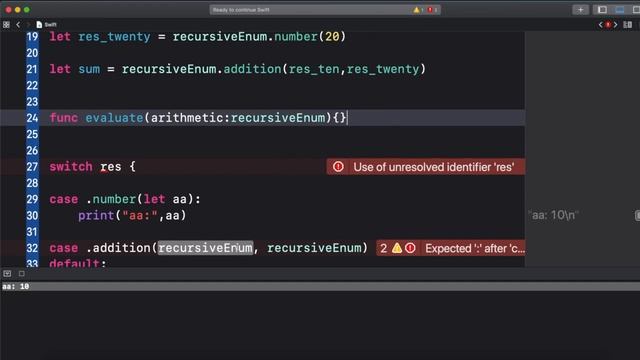This screenshot has width=640, height=360.
Task: Open 'Use of unresolved identifier res' error message
Action: [x=433, y=167]
